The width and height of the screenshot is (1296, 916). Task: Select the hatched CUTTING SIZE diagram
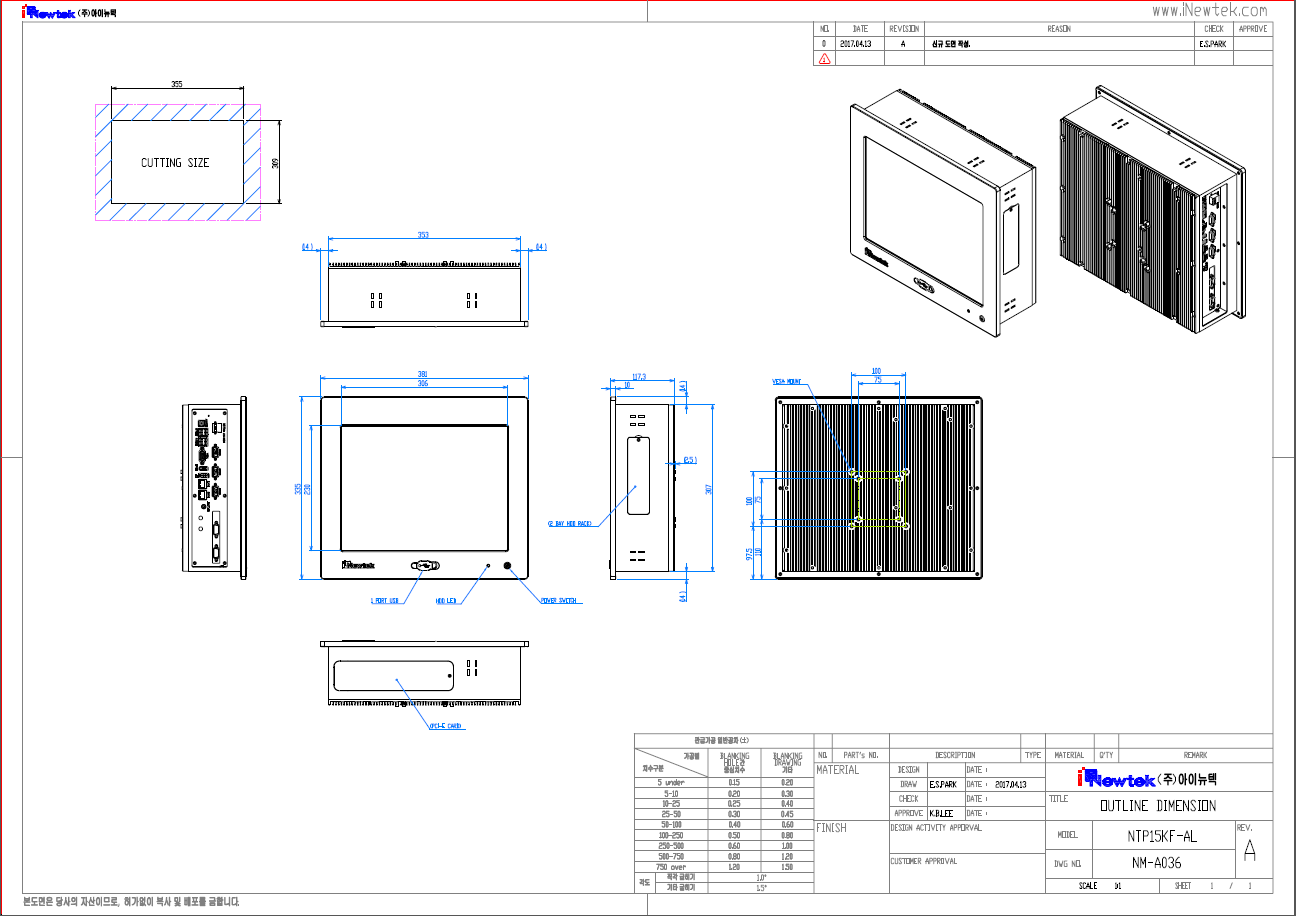click(x=178, y=162)
